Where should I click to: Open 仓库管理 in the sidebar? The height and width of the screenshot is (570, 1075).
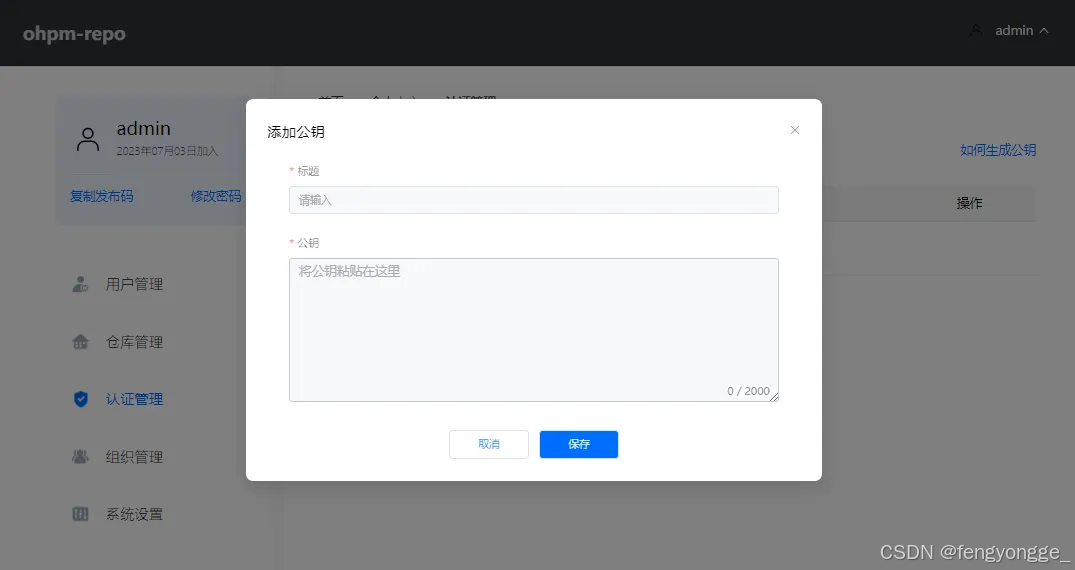[x=134, y=342]
